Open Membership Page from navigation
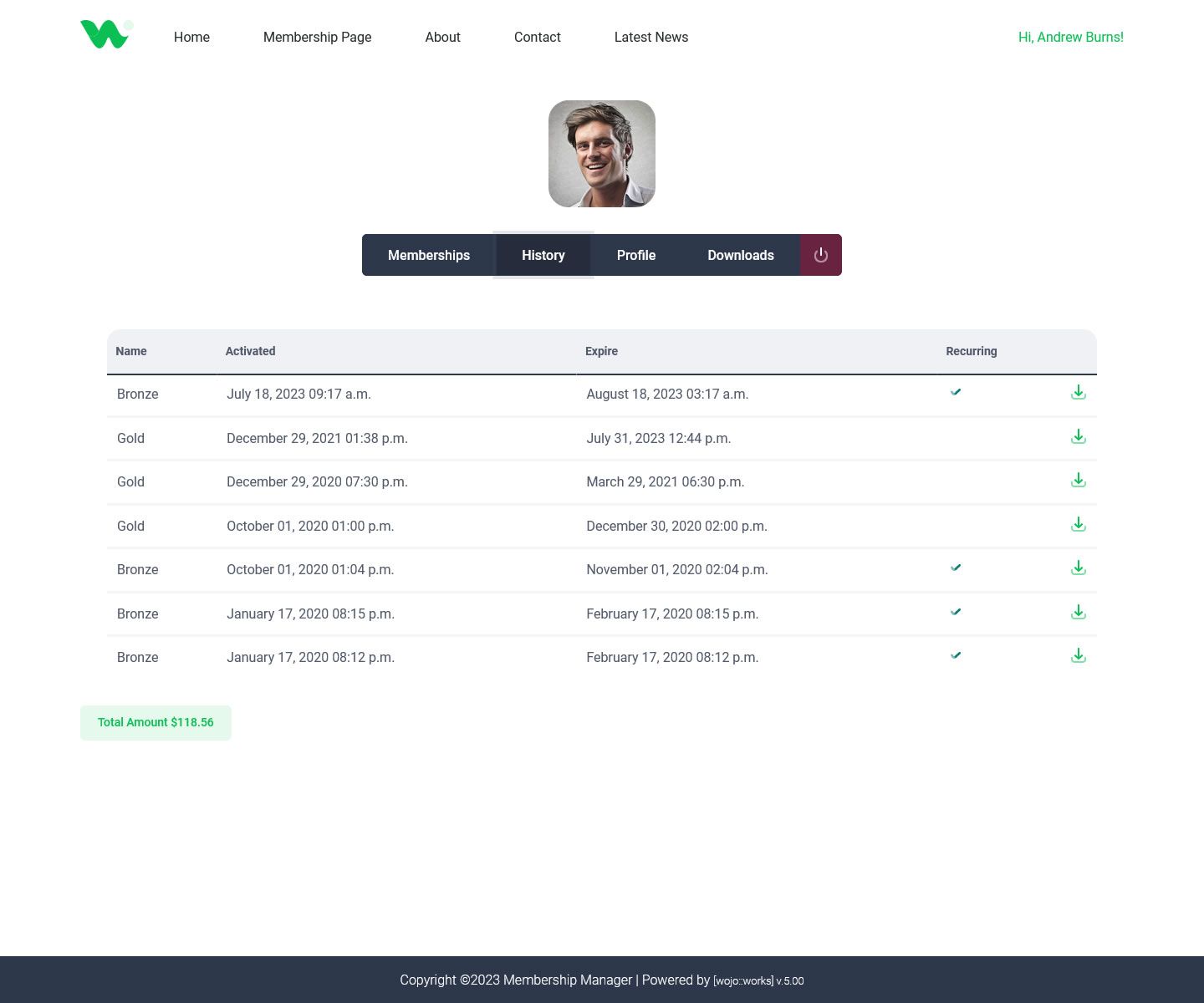This screenshot has height=1003, width=1204. click(317, 37)
